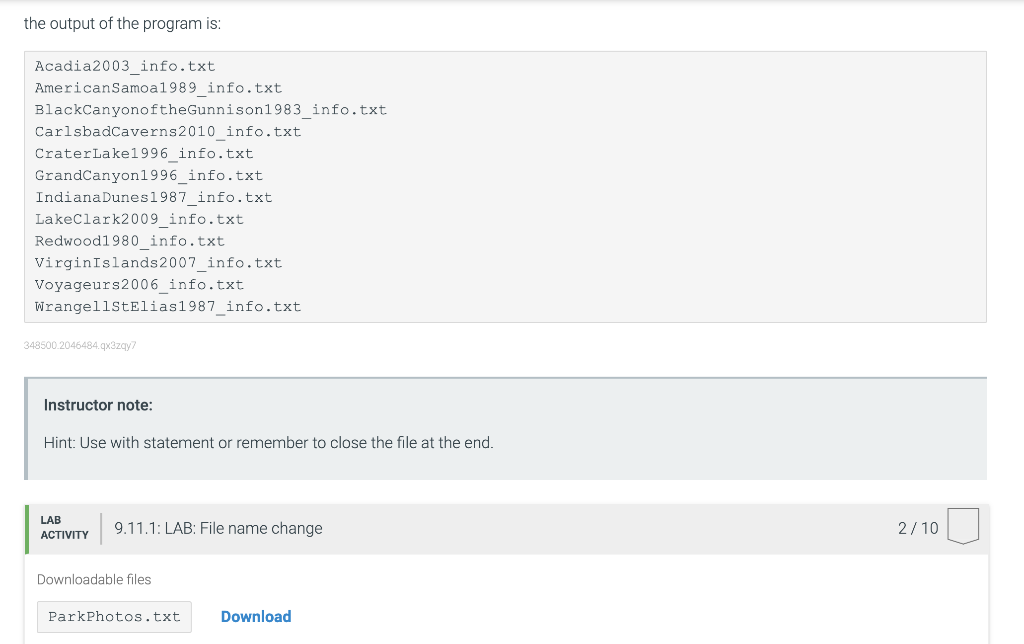Viewport: 1024px width, 644px height.
Task: Click the BlackCanyonoftheGunnison1983_info.txt output line
Action: point(210,110)
